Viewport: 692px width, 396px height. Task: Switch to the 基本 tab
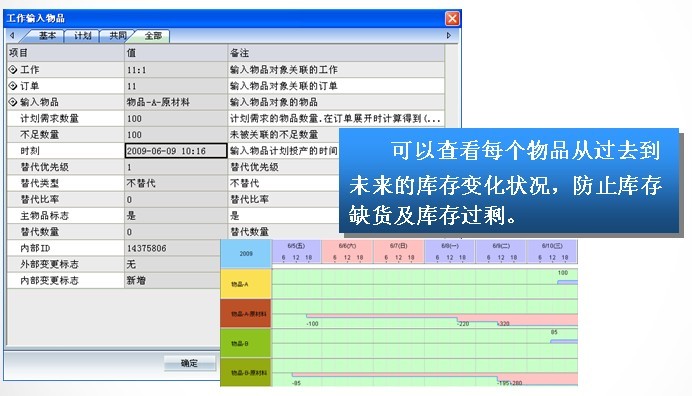point(46,36)
